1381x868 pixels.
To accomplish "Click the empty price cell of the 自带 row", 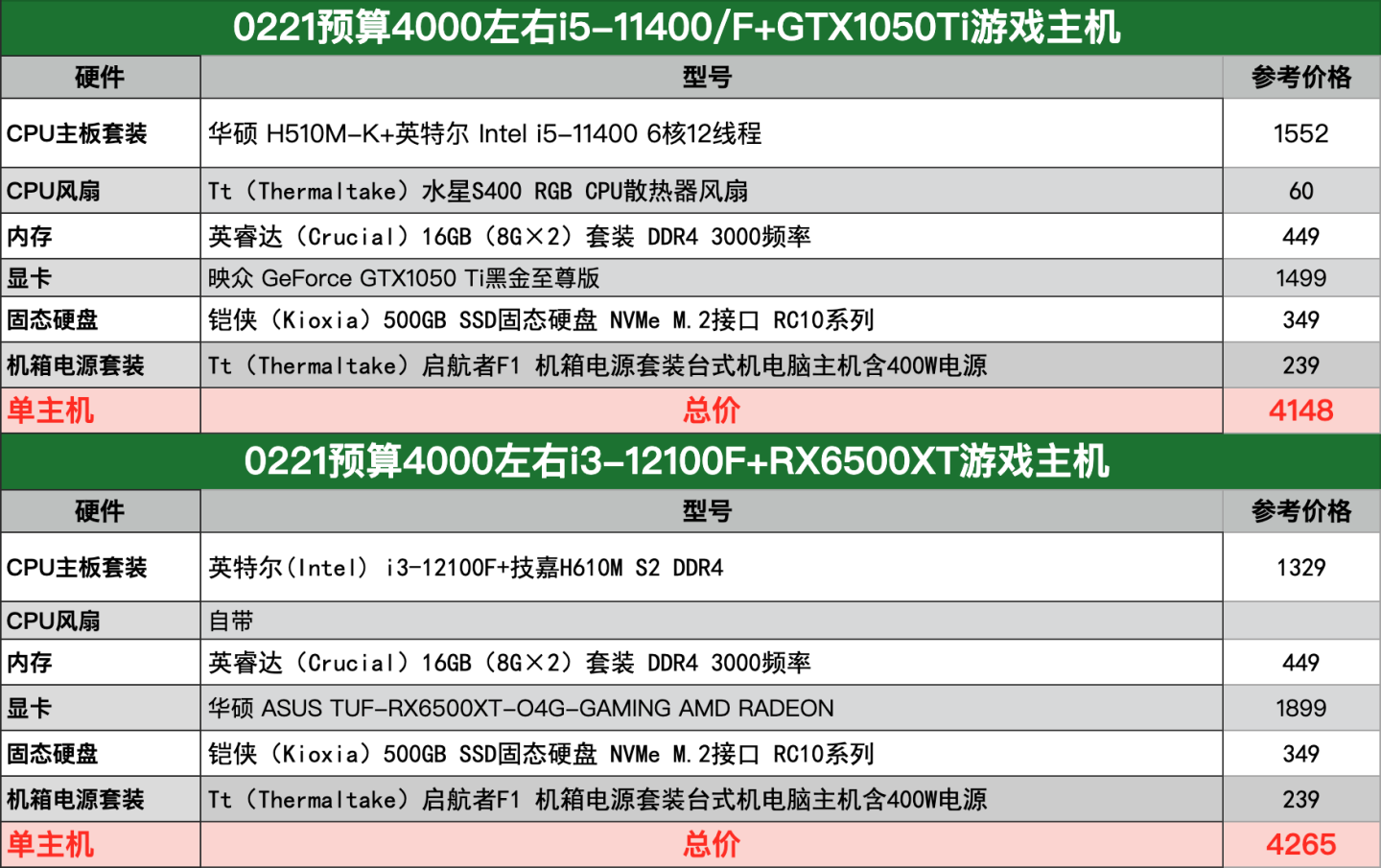I will pos(1301,621).
